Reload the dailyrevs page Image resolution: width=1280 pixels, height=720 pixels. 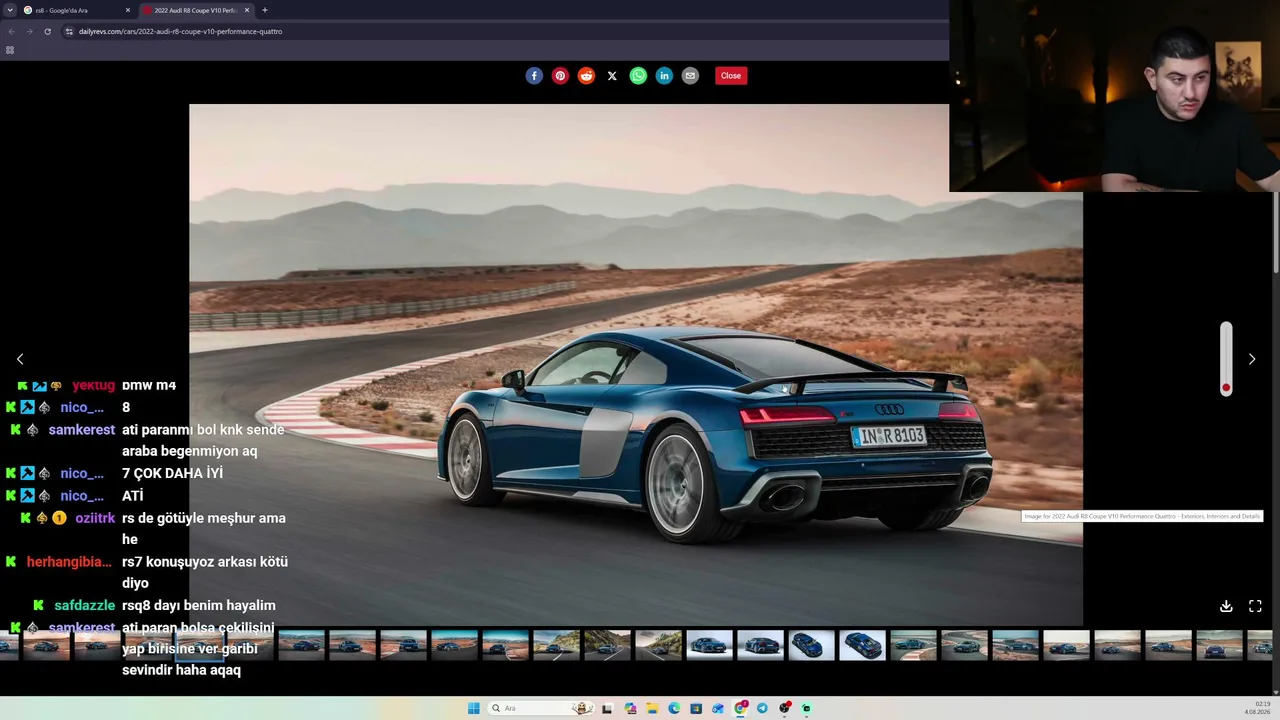click(47, 31)
